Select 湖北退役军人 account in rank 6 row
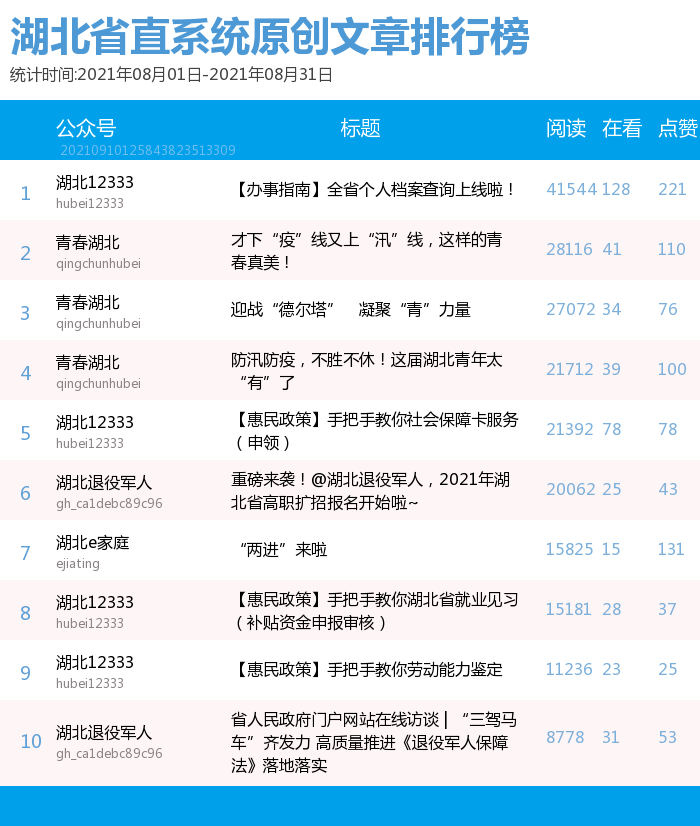Screen dimensions: 700x826 (x=104, y=483)
